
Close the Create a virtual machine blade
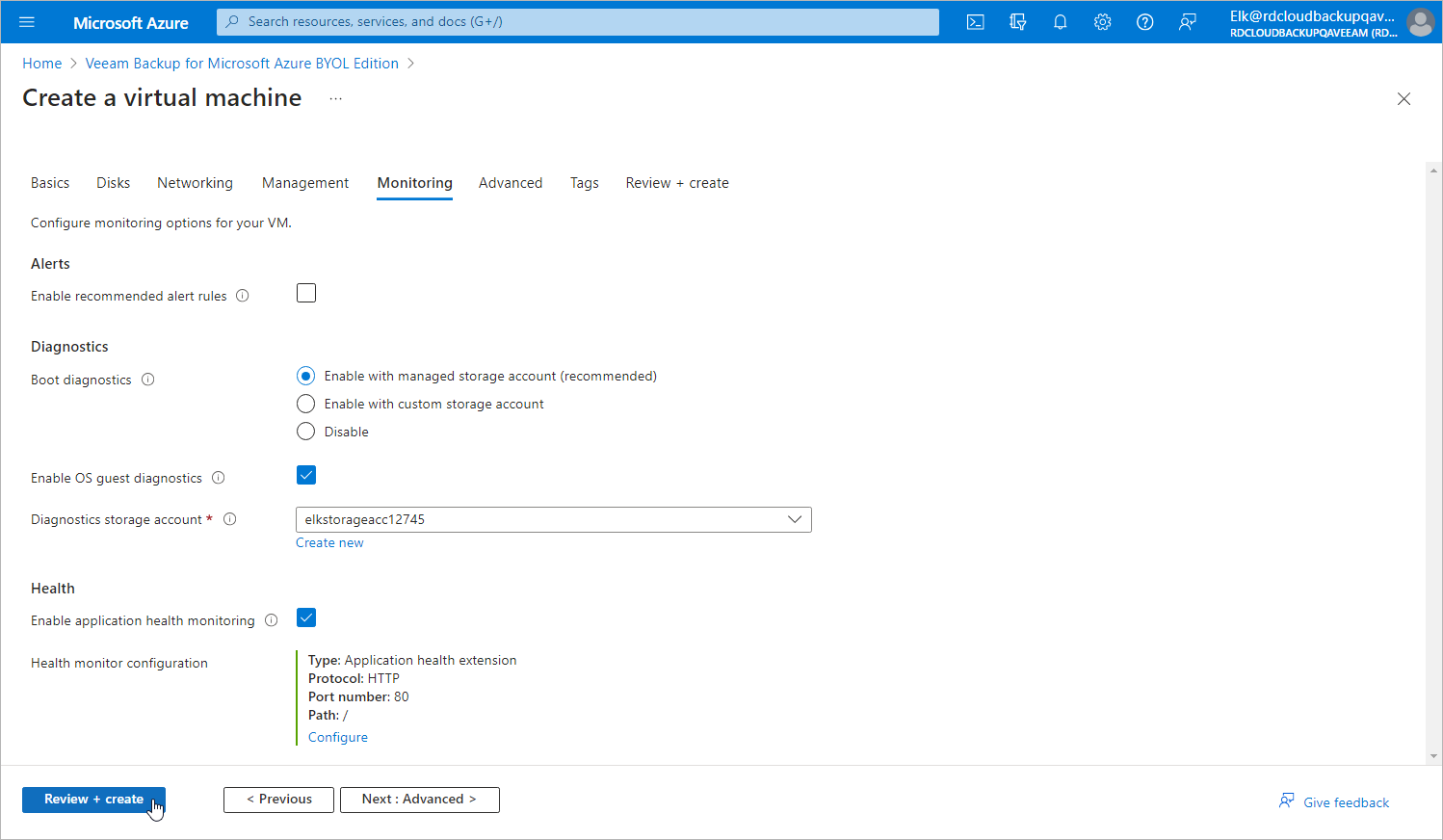coord(1404,98)
